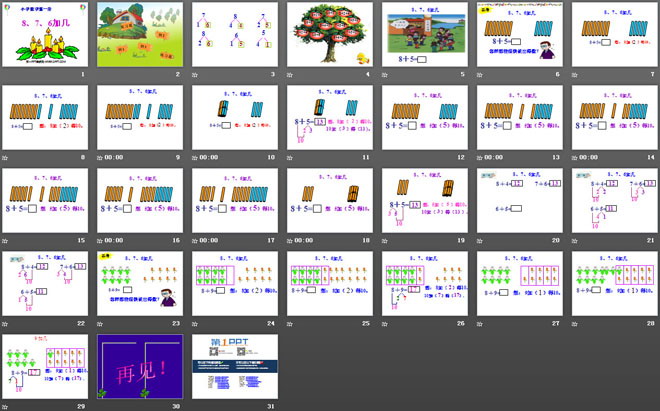The image size is (660, 411).
Task: Click animation star icon under slide 4
Action: [290, 75]
